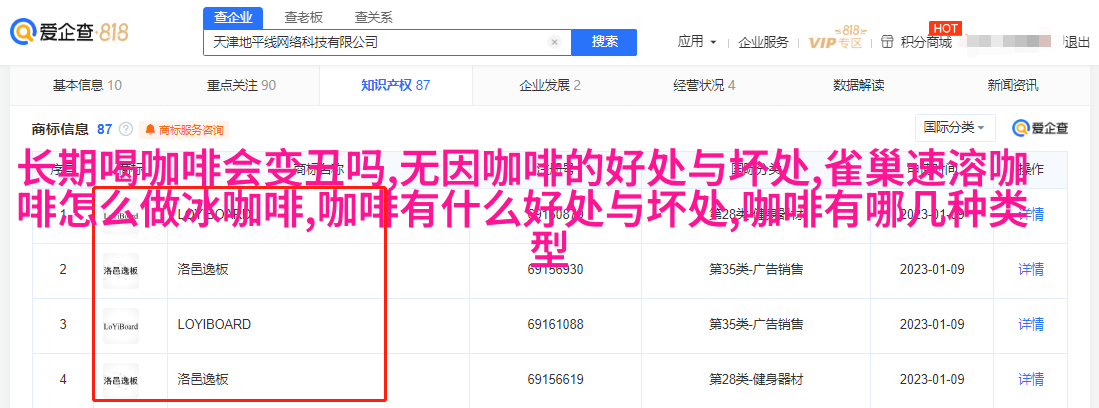
Task: Click the 积分商城 store icon
Action: click(888, 42)
